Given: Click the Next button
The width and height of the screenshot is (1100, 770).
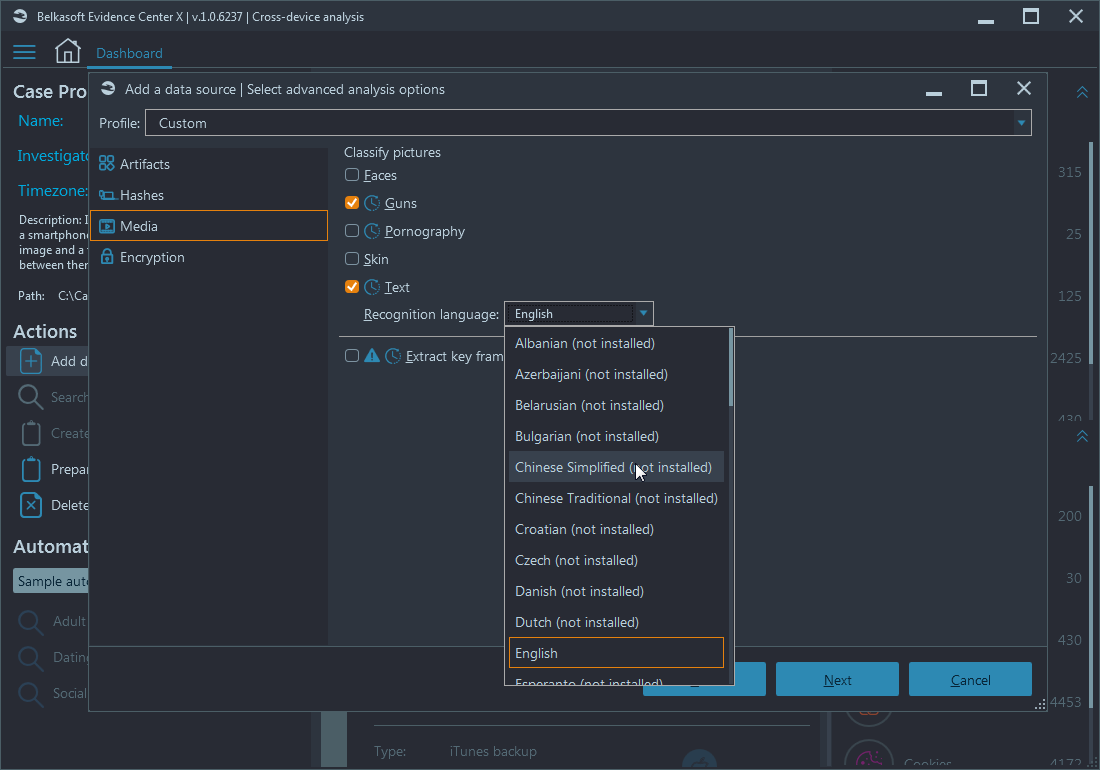Looking at the screenshot, I should pos(837,680).
